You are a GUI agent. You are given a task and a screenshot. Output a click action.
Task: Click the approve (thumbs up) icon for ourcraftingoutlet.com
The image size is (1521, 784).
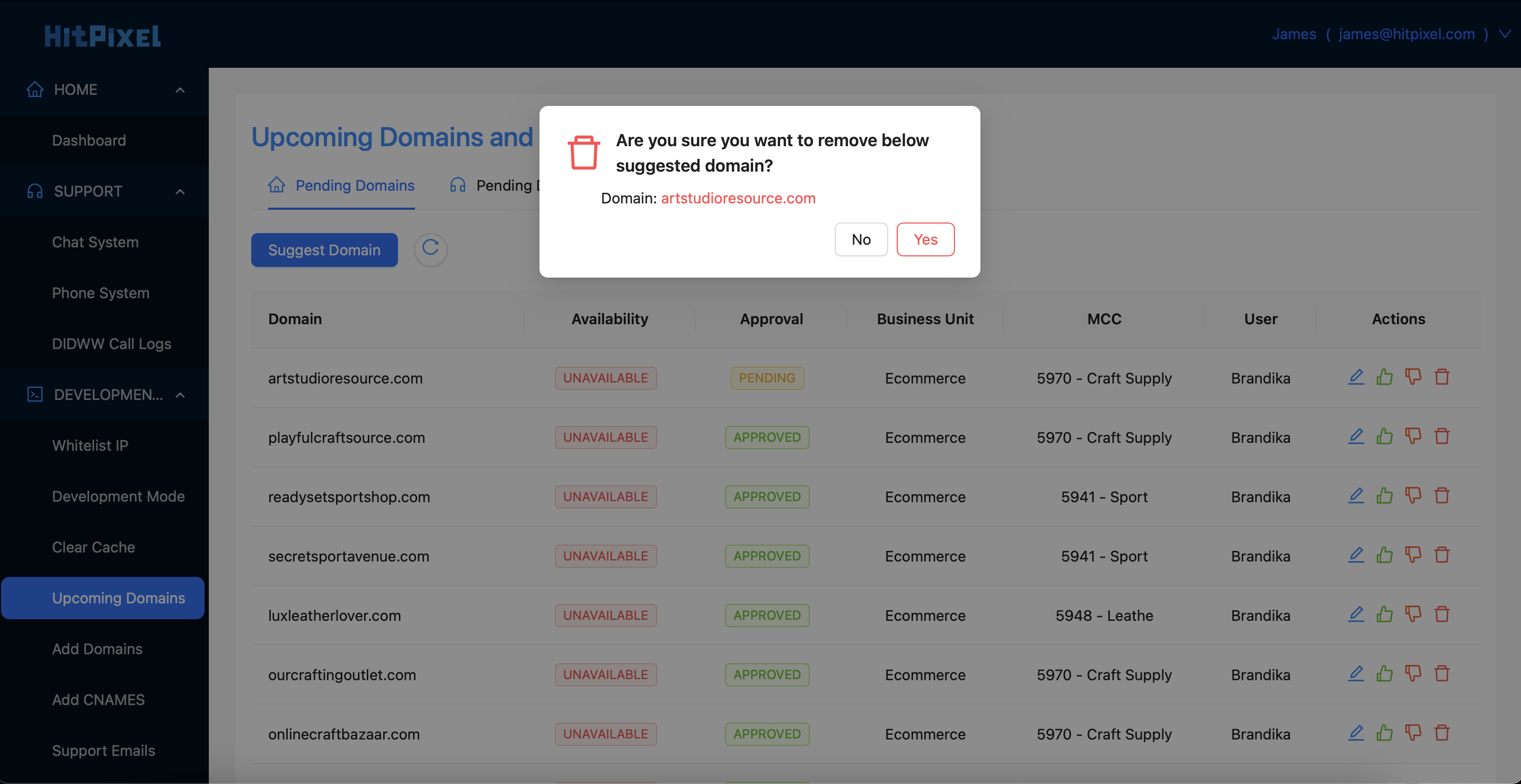pyautogui.click(x=1384, y=674)
